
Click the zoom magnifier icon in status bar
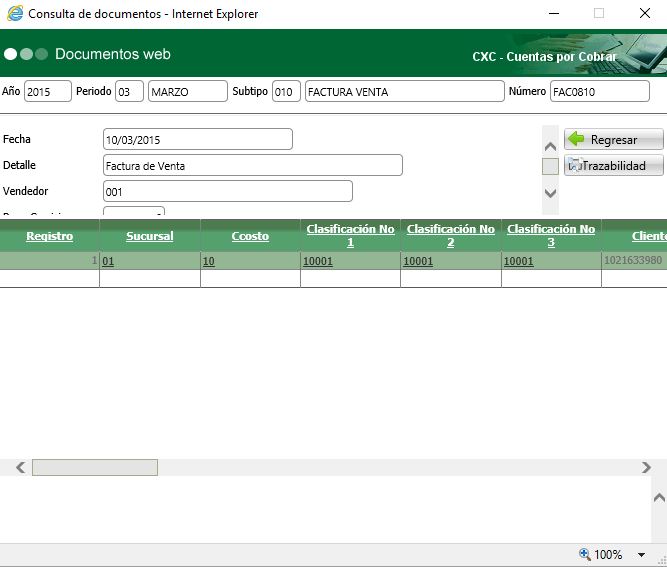(585, 554)
